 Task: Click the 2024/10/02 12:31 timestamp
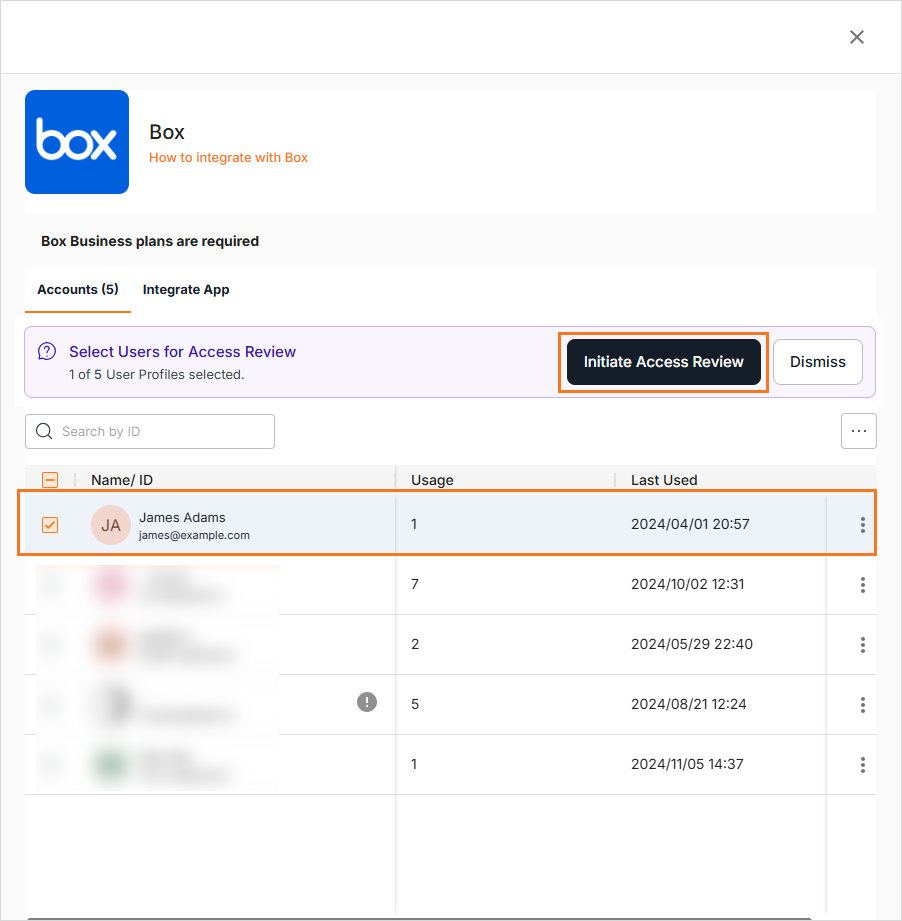(688, 584)
